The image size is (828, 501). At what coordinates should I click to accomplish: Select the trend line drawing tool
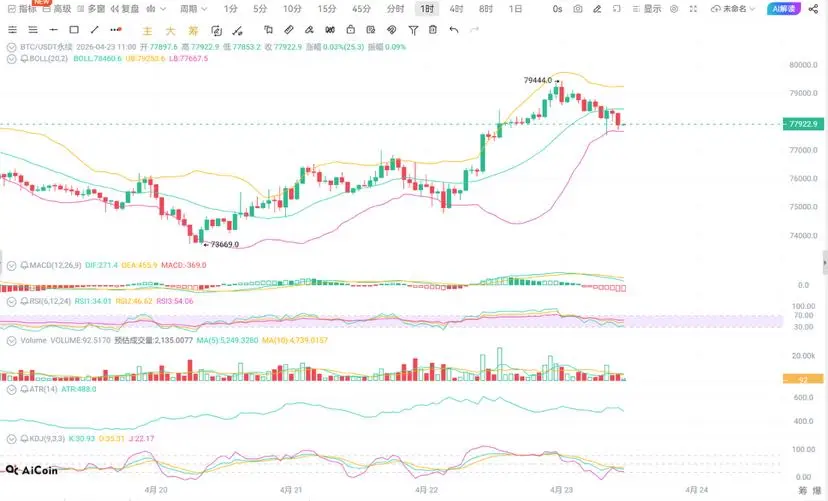click(x=95, y=30)
